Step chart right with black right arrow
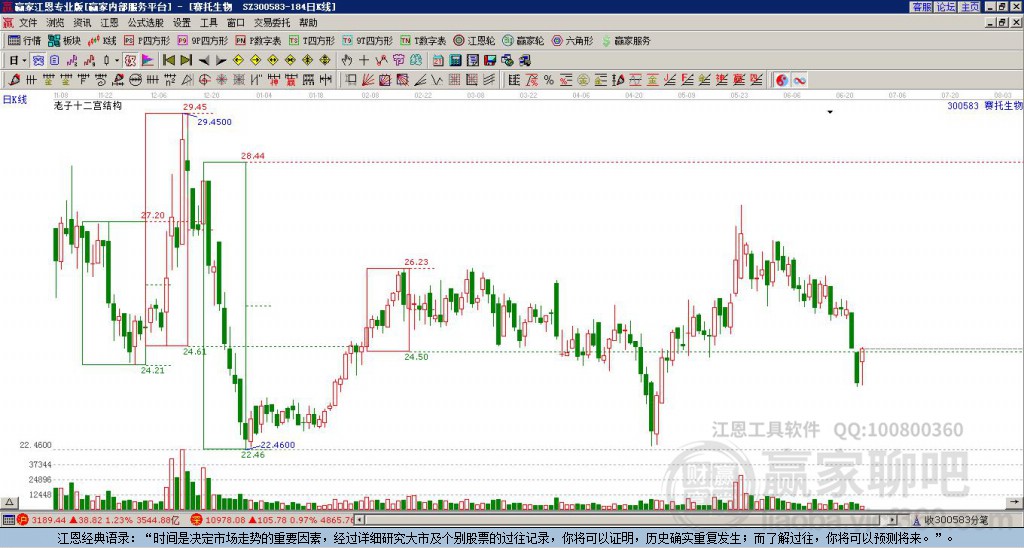 221,61
